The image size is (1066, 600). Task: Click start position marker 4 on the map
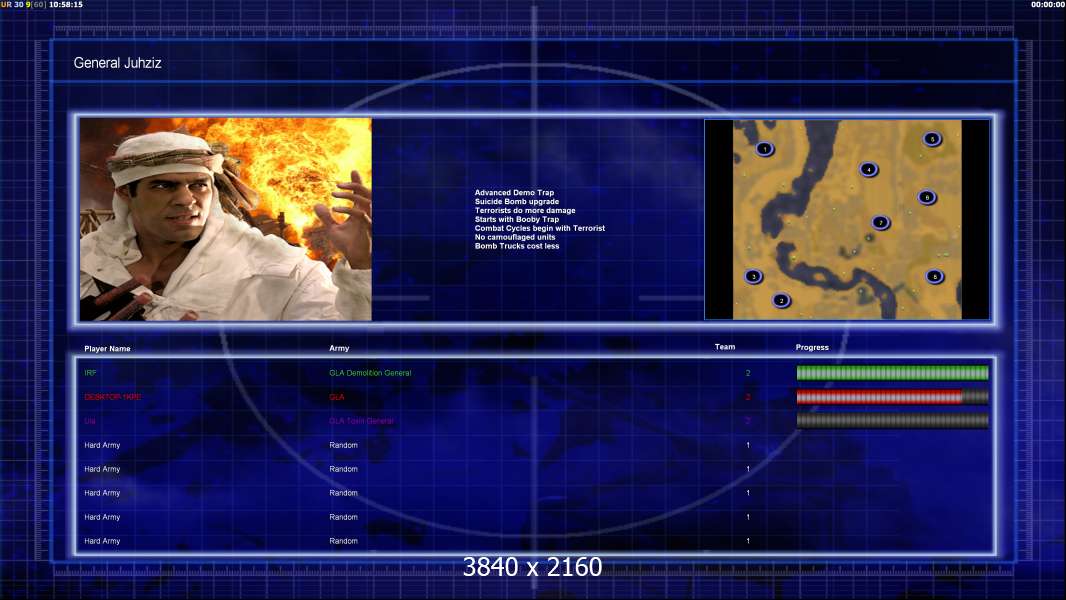868,169
